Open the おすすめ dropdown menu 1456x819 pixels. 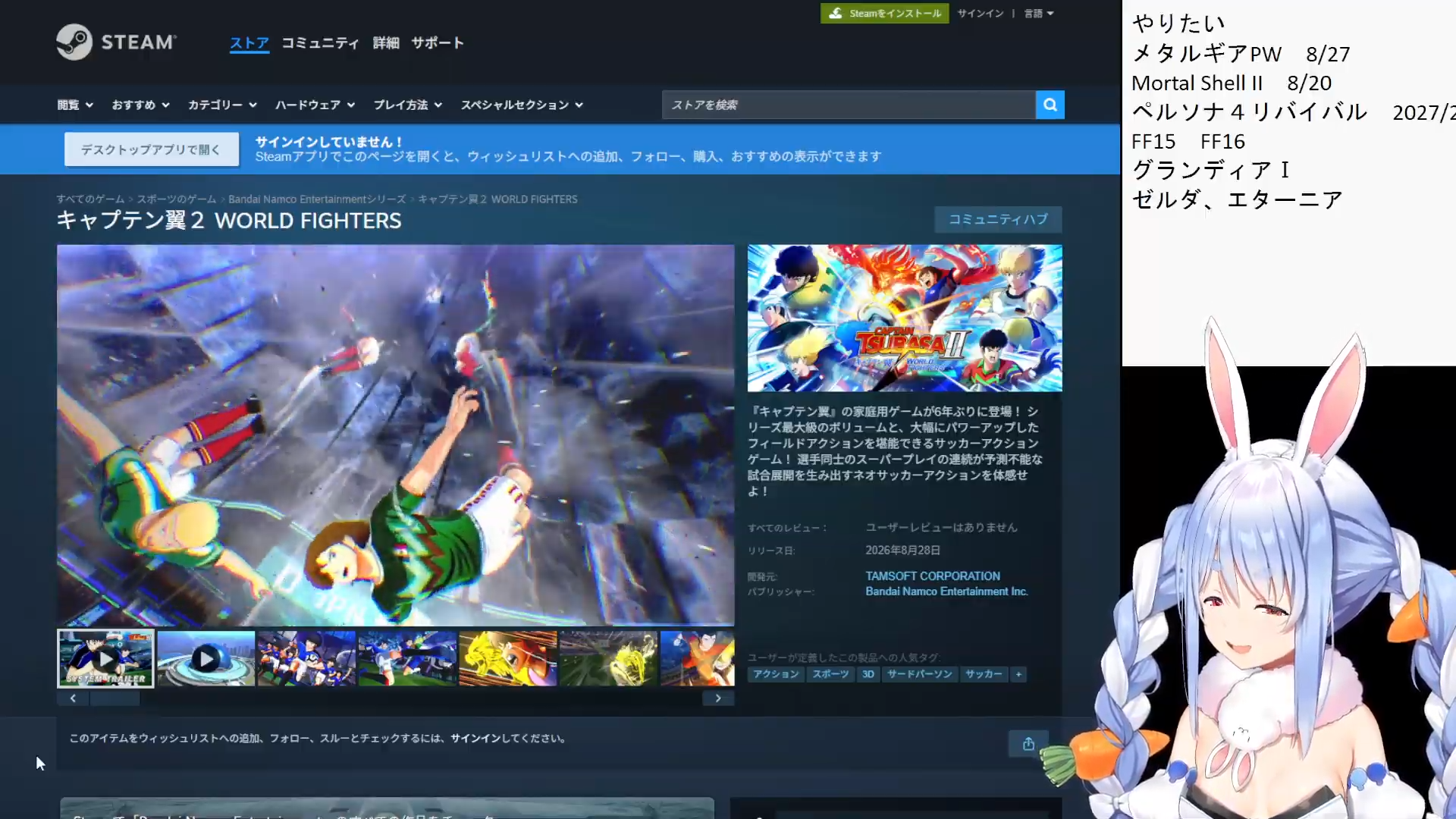[140, 105]
